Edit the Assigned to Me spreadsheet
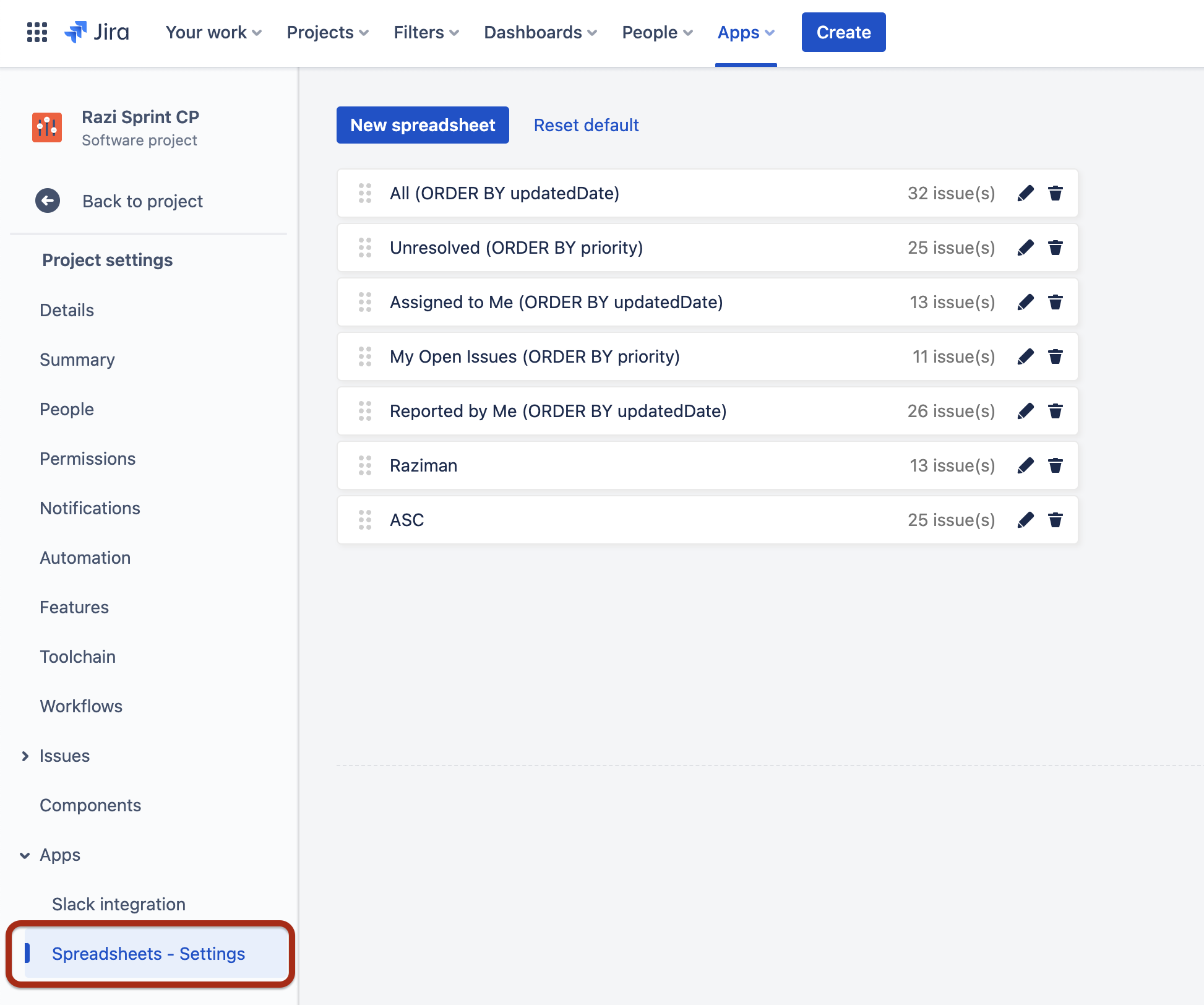 [1025, 302]
